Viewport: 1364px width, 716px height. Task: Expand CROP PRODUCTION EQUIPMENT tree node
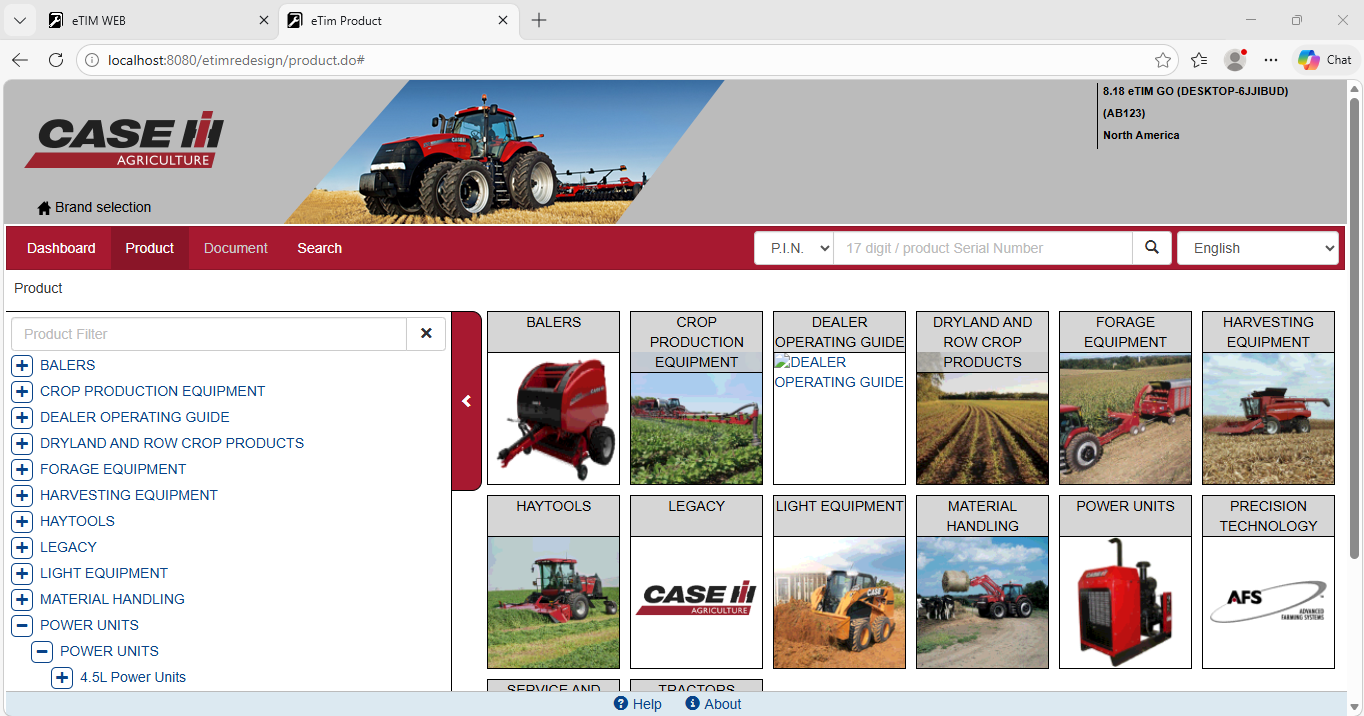[22, 391]
